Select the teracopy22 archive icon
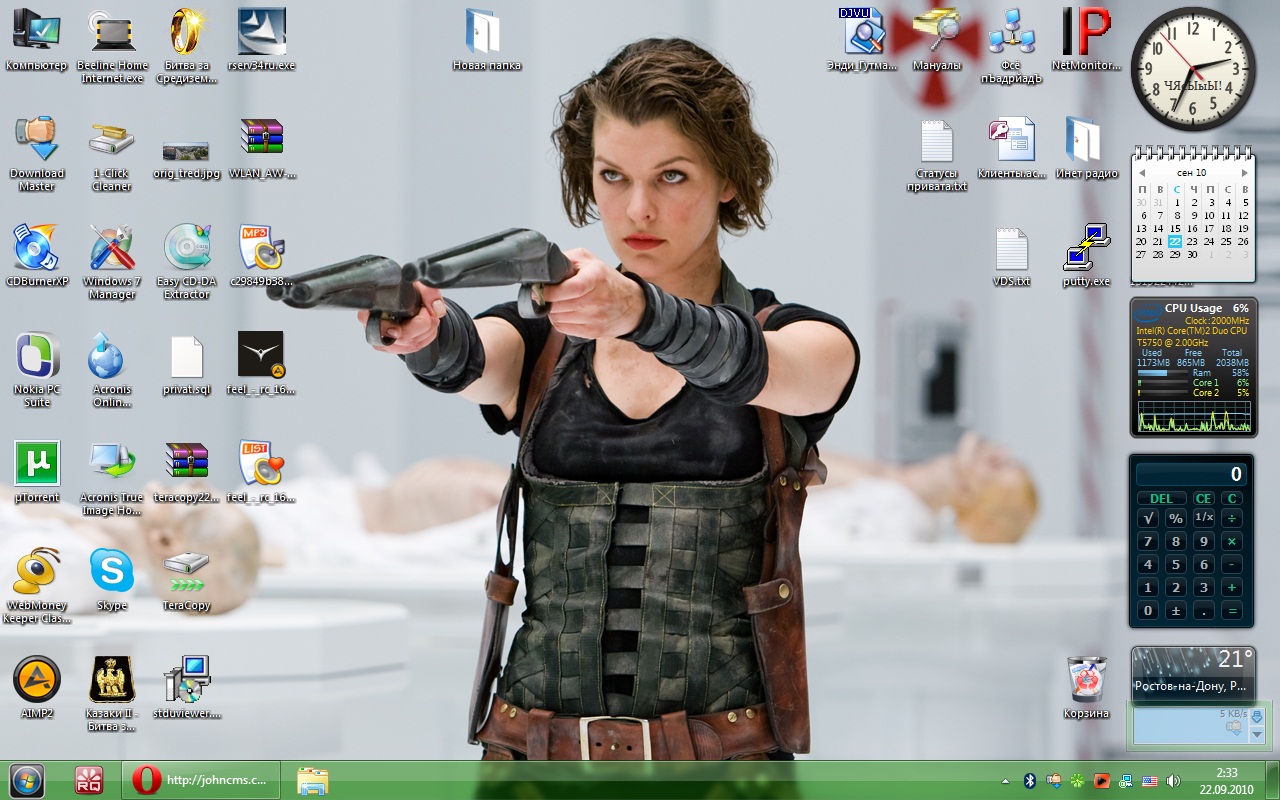This screenshot has height=800, width=1280. 187,472
